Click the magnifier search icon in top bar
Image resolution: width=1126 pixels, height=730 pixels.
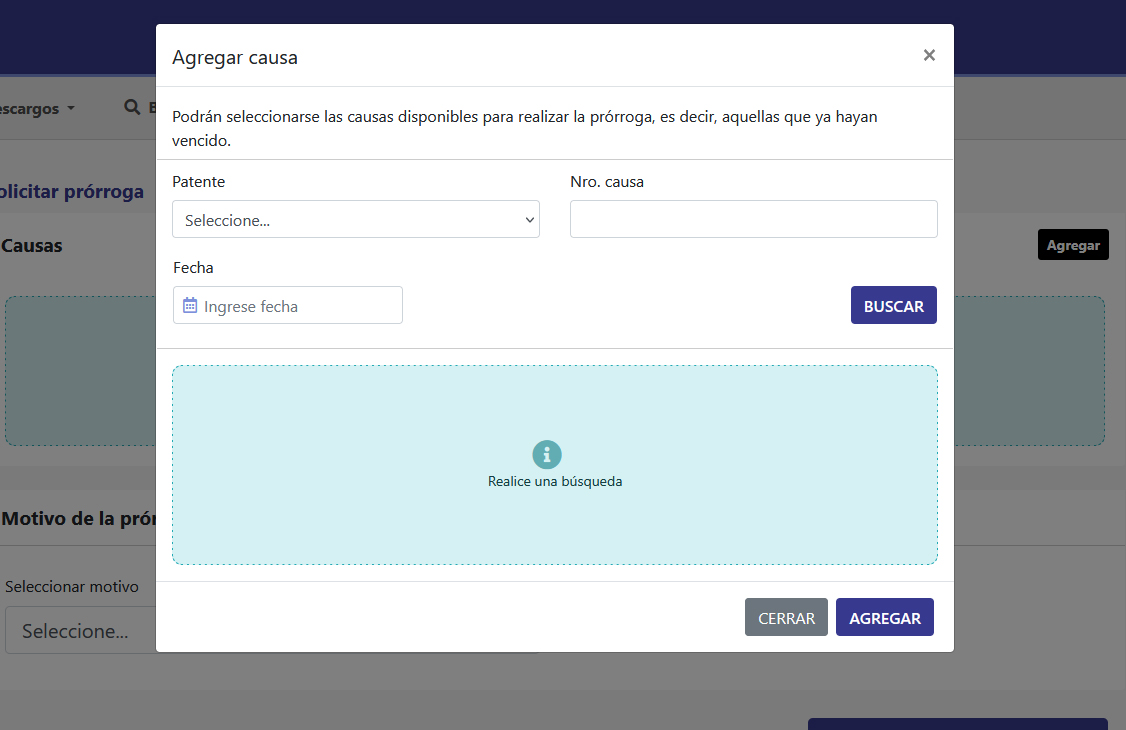(x=131, y=107)
